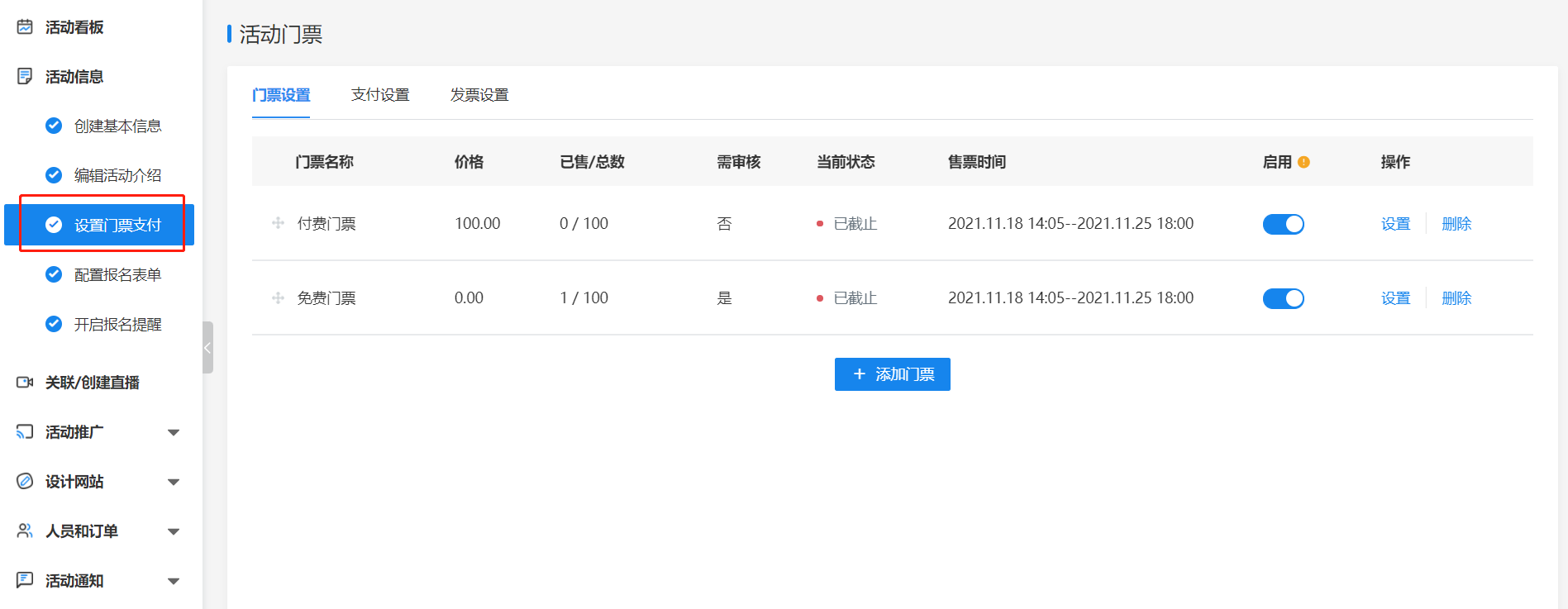The height and width of the screenshot is (609, 1568).
Task: Click the 售票时间 column header
Action: [977, 162]
